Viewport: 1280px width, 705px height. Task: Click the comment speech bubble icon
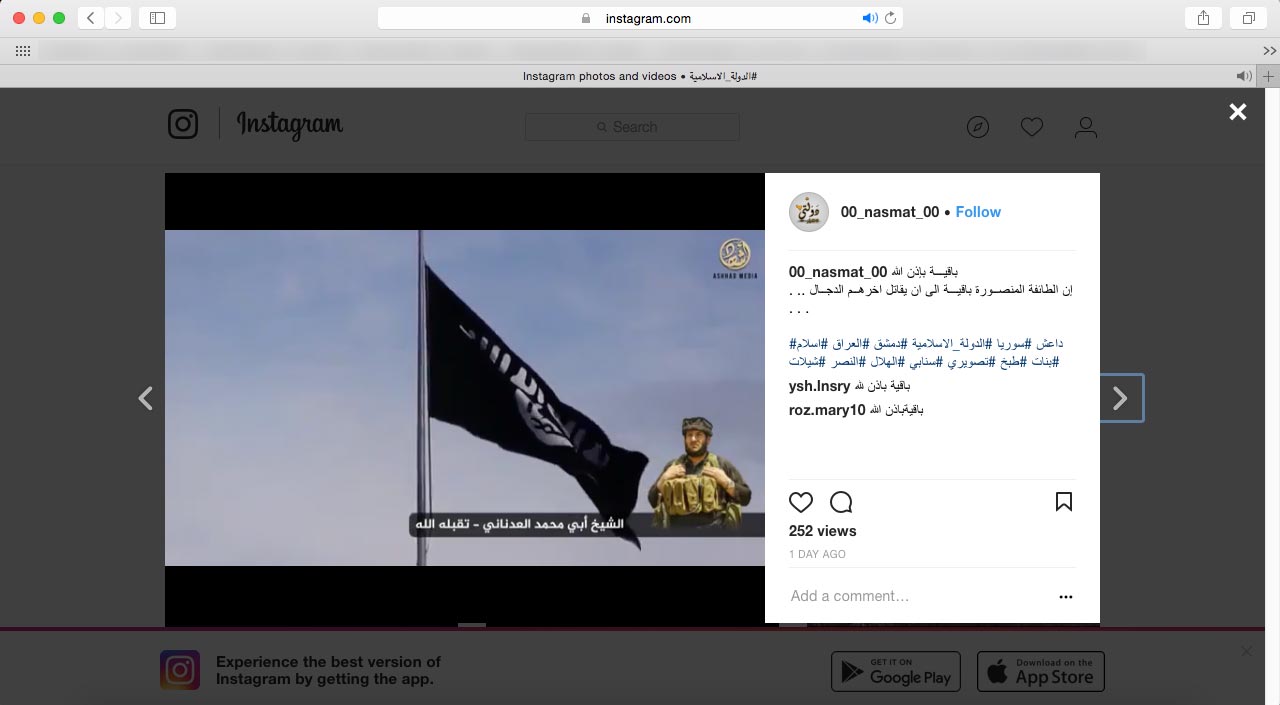[x=841, y=502]
